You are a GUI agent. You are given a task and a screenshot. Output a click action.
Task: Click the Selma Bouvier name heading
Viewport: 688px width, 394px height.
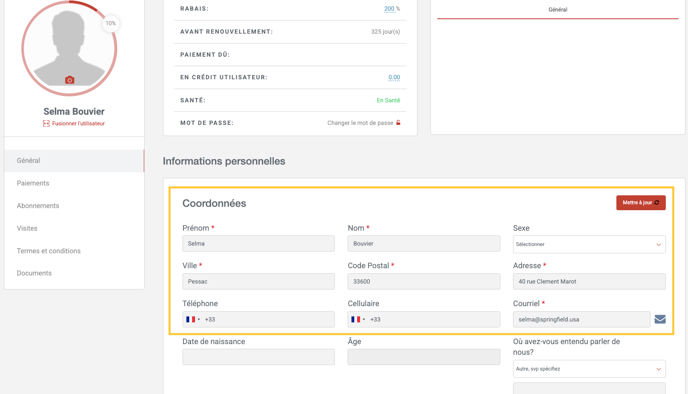(74, 111)
